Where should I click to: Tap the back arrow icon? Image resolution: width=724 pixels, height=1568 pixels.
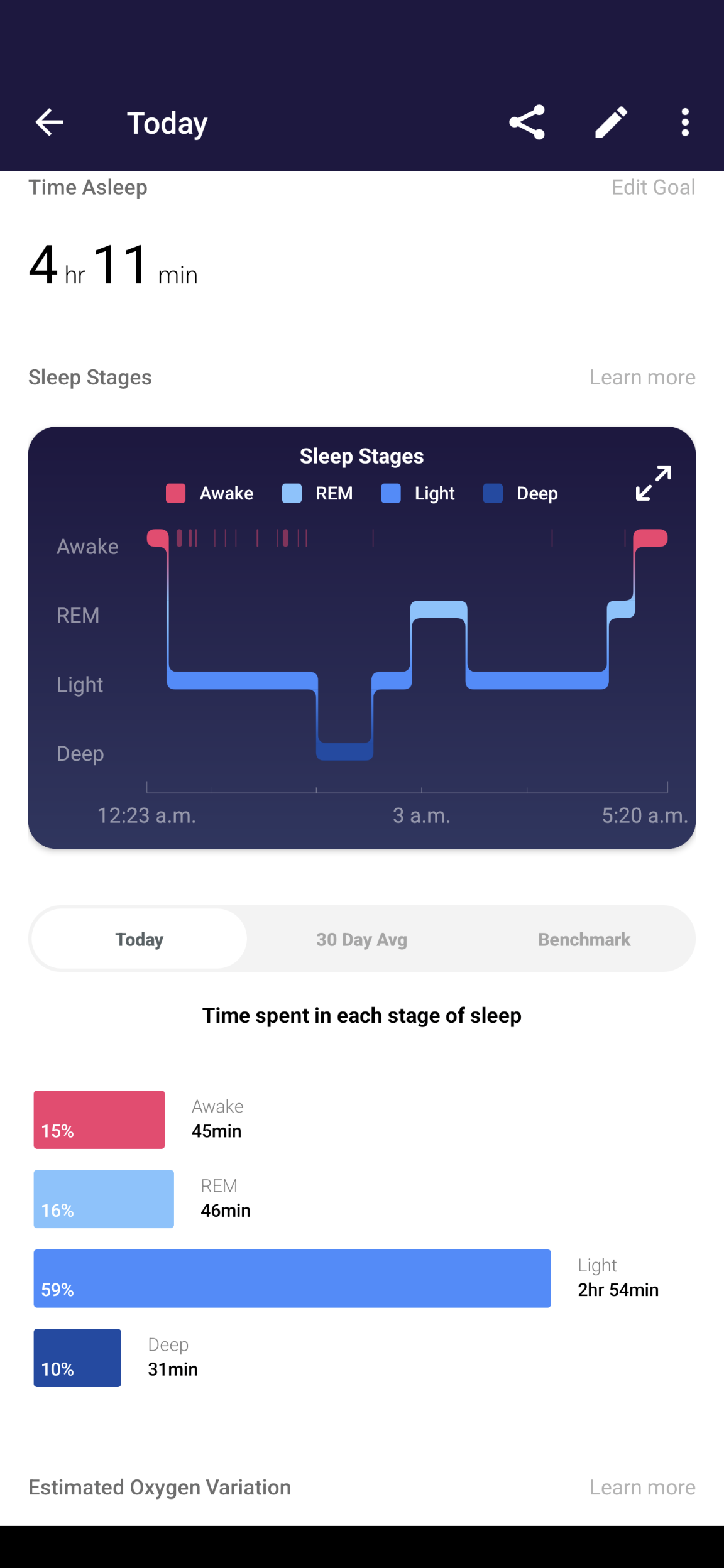[x=50, y=122]
